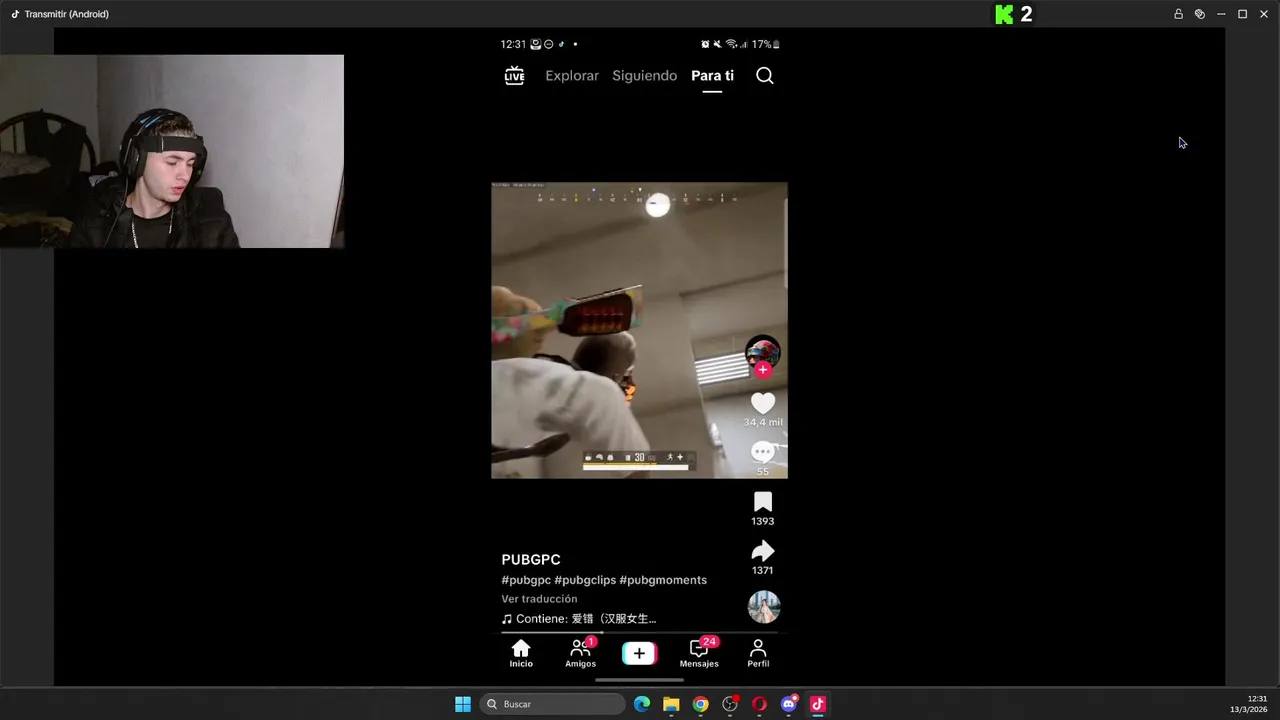Open the #pubgclips hashtag

[585, 580]
